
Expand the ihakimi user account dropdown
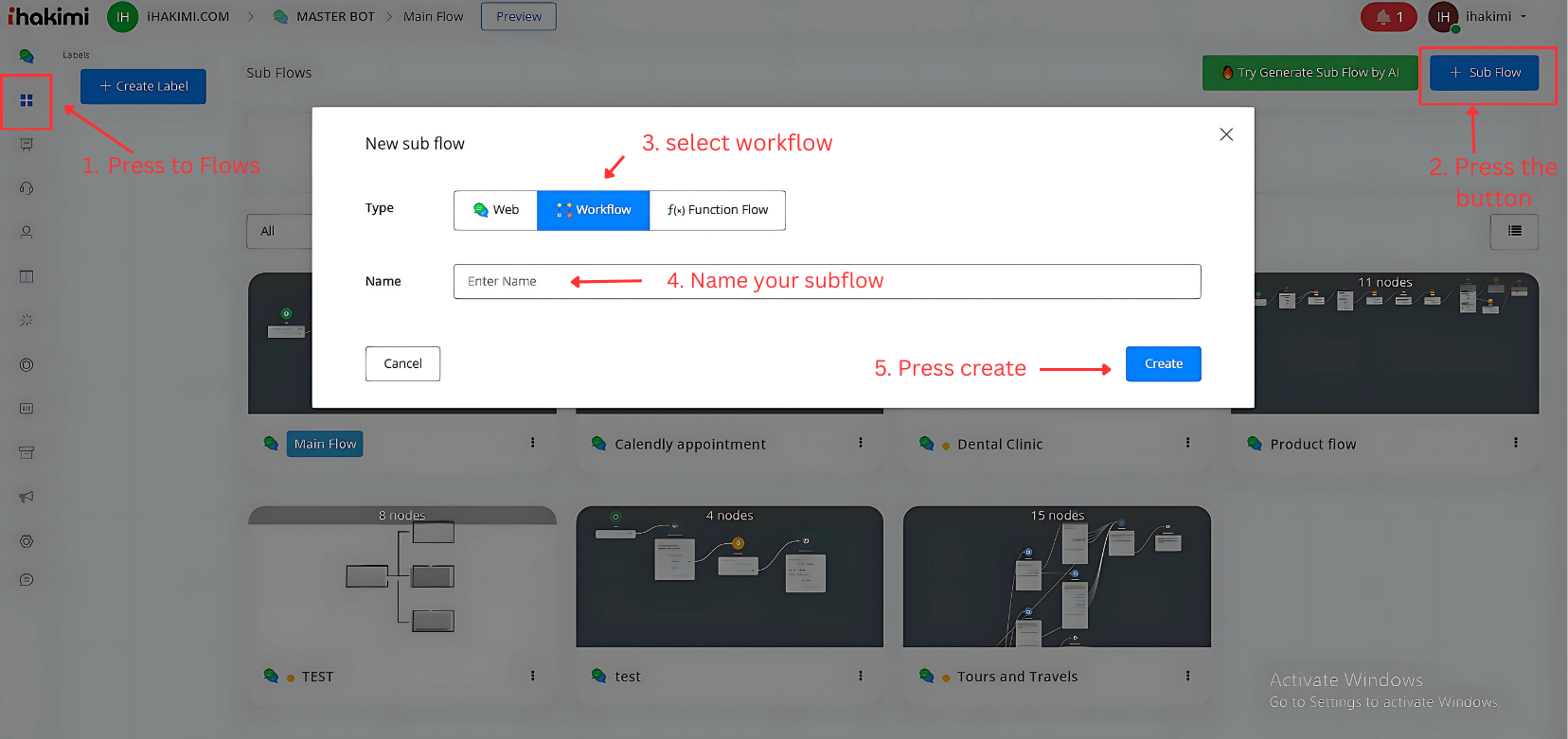[x=1492, y=17]
